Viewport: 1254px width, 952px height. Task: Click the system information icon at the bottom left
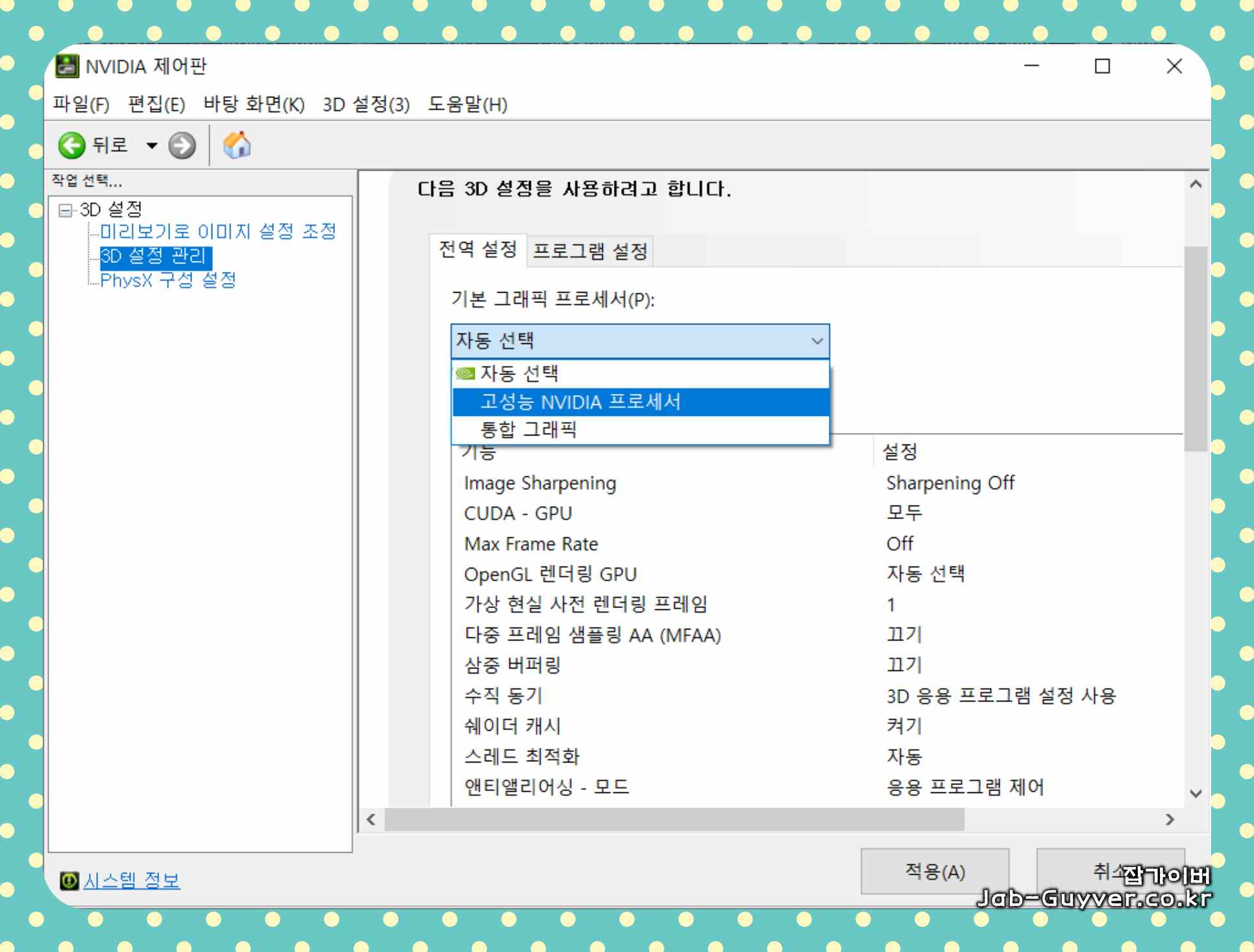coord(69,881)
